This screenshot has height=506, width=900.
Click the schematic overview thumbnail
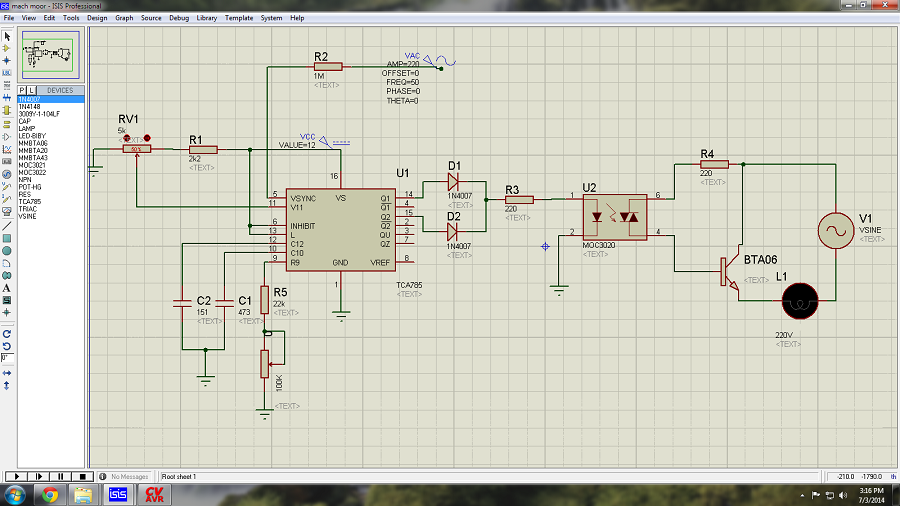click(51, 53)
